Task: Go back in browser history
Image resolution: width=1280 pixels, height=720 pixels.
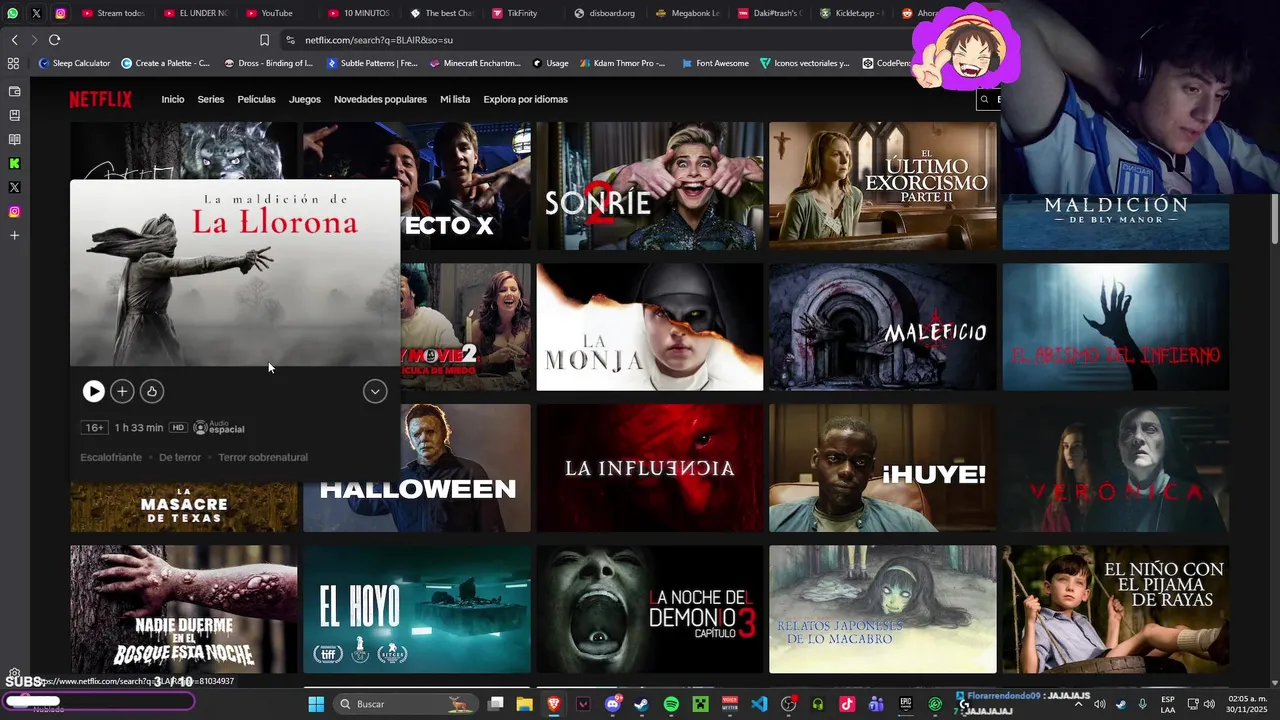Action: [x=14, y=40]
